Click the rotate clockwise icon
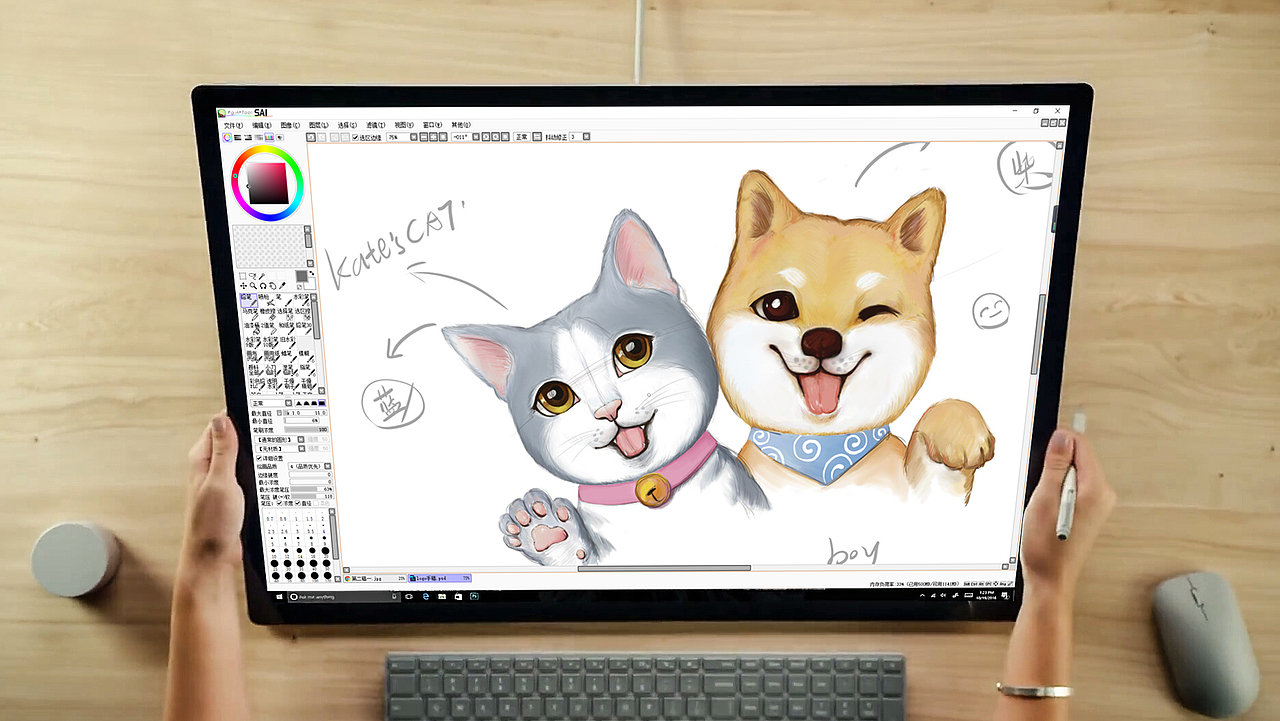Screen dimensions: 1280x721 click(x=495, y=137)
